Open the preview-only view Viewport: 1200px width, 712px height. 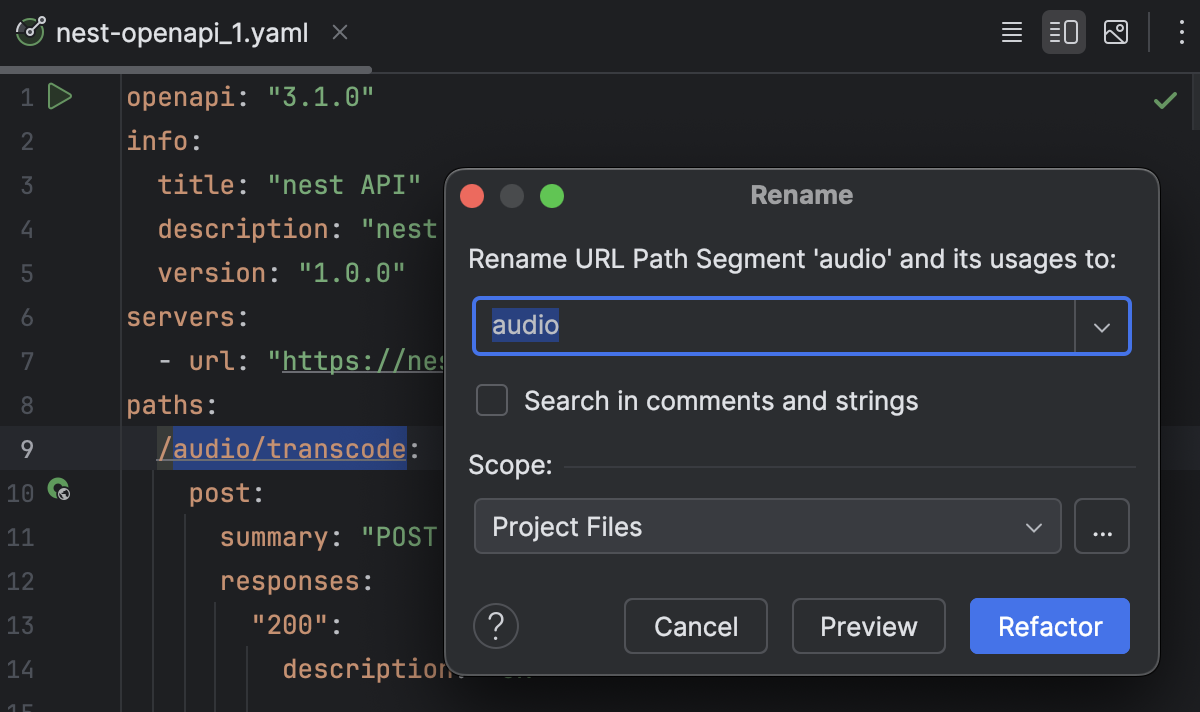[x=1116, y=31]
